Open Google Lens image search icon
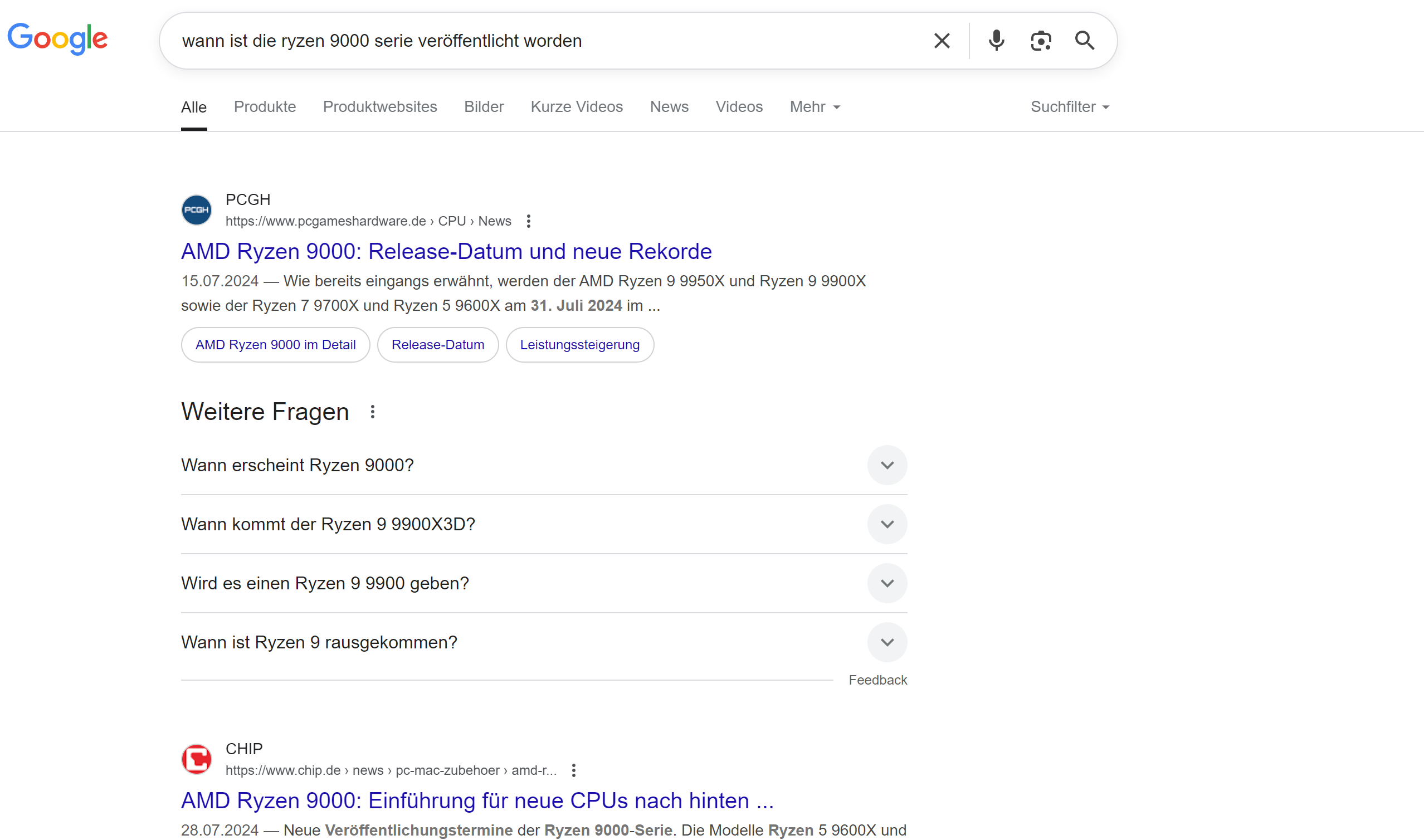This screenshot has height=840, width=1424. click(x=1040, y=41)
